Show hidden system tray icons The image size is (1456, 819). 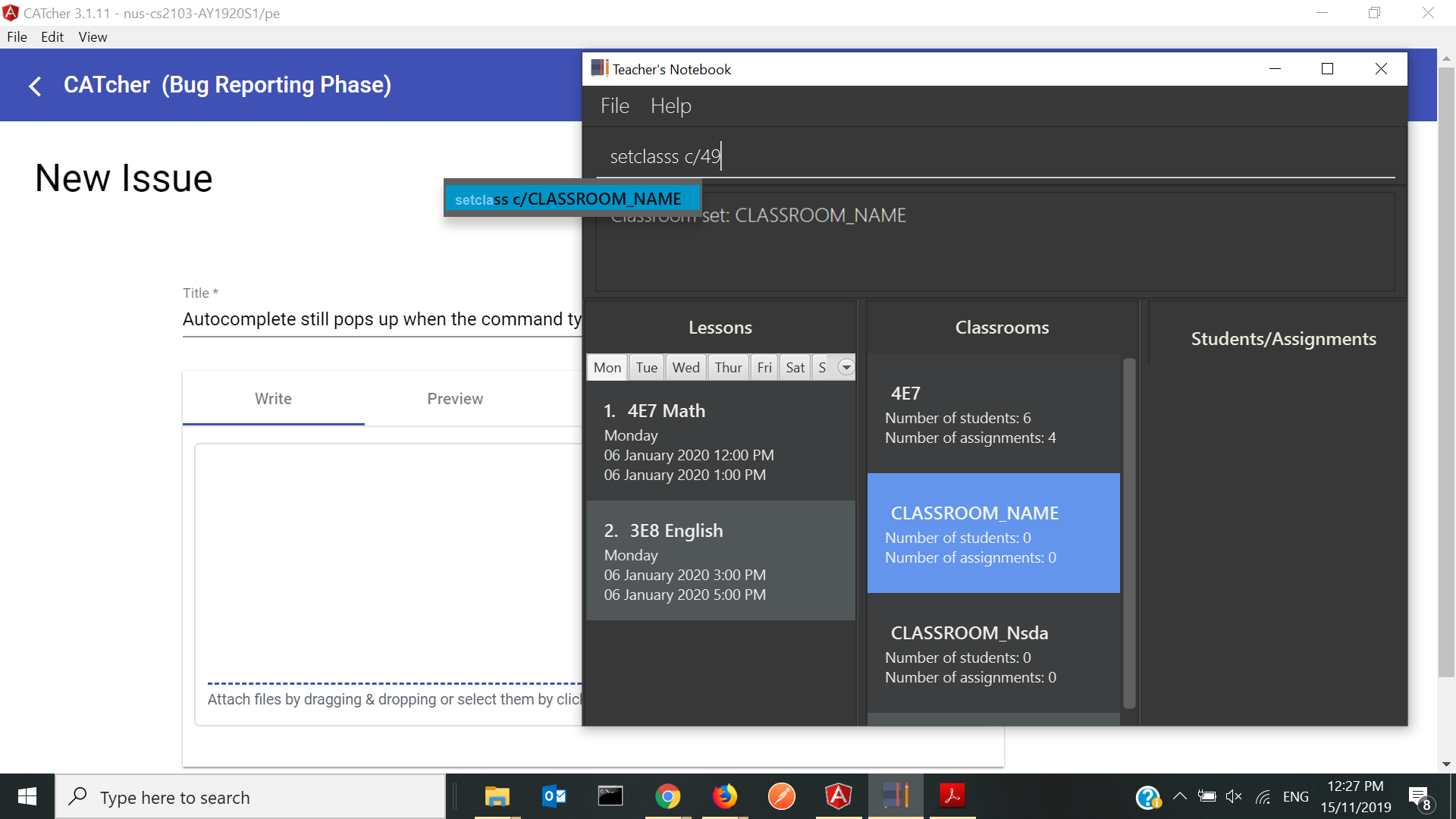click(x=1179, y=796)
